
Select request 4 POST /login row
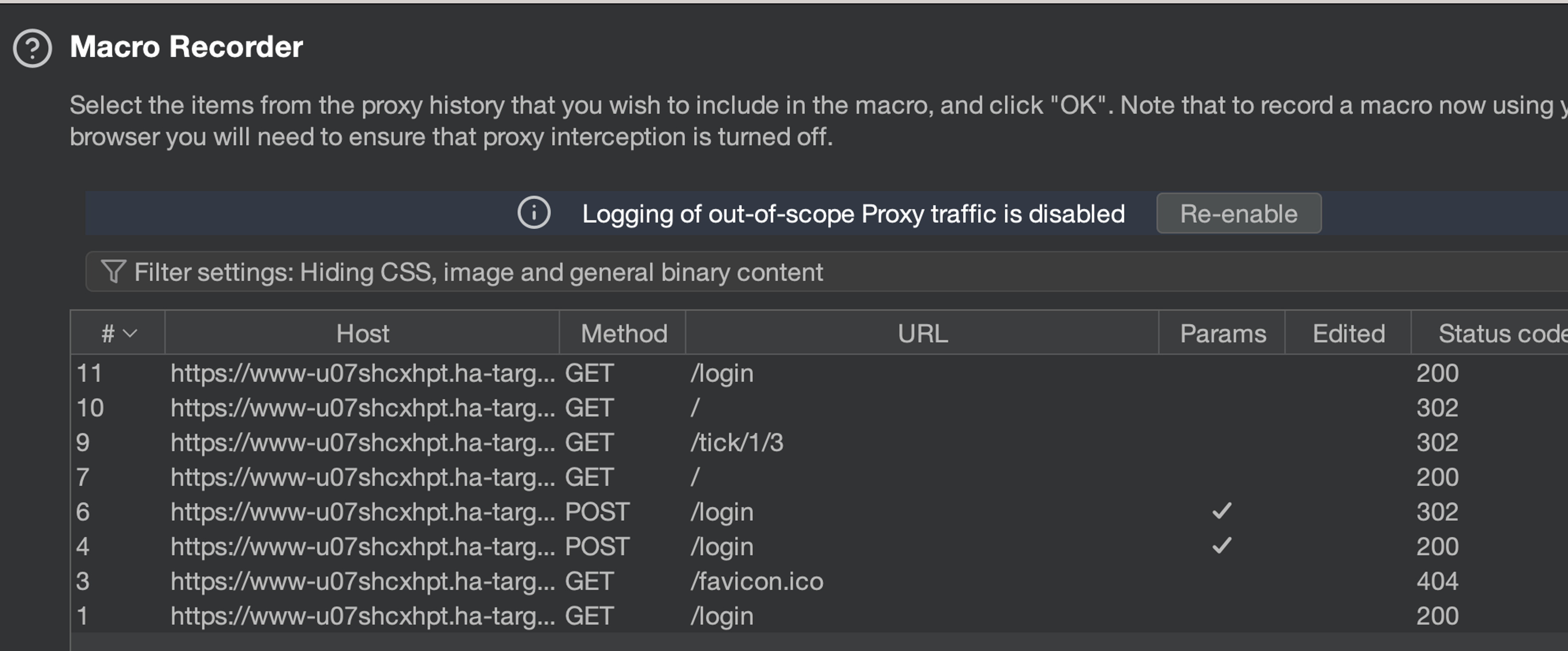click(721, 547)
